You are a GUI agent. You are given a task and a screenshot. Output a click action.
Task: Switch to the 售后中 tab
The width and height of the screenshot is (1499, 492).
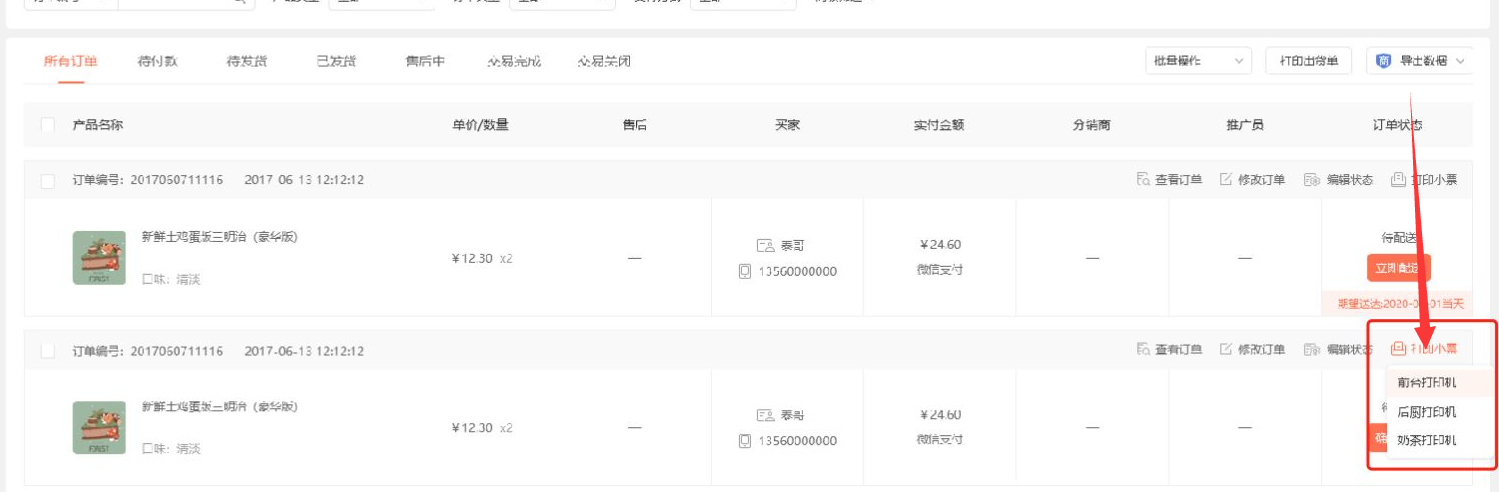(425, 61)
